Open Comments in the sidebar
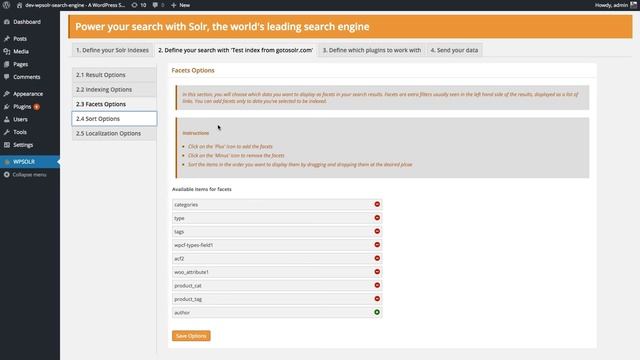640x360 pixels. coord(27,77)
